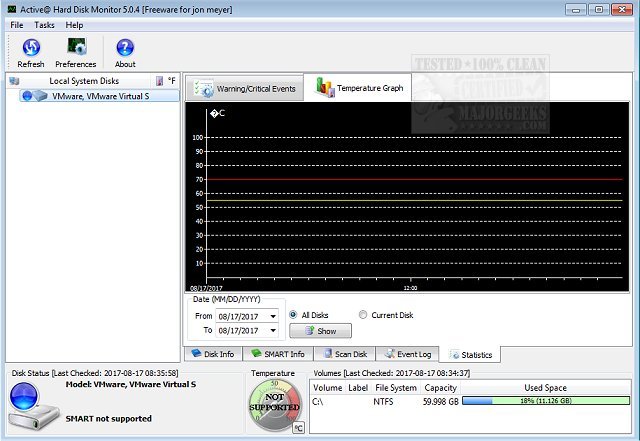Close the Hard Disk Monitor window
The height and width of the screenshot is (441, 640).
pyautogui.click(x=622, y=9)
